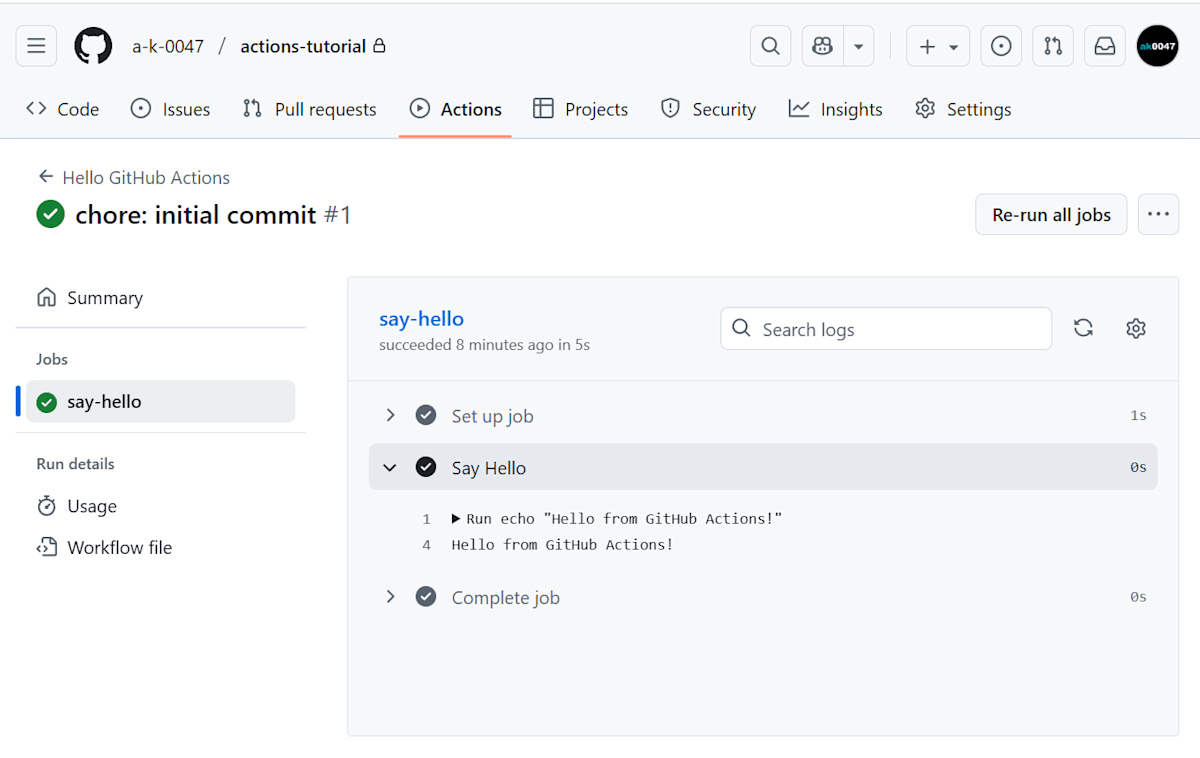The width and height of the screenshot is (1200, 758).
Task: Go back to Hello GitHub Actions workflow
Action: 134,177
